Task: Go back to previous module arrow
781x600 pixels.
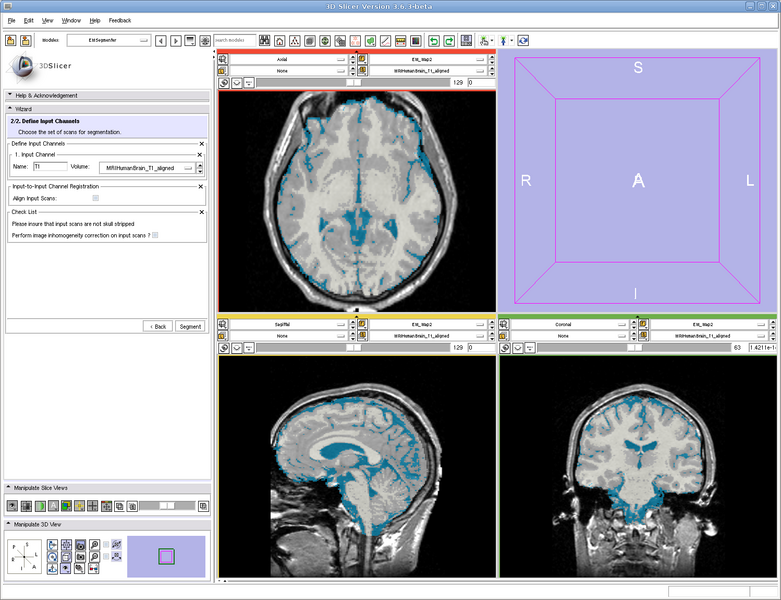Action: coord(160,41)
